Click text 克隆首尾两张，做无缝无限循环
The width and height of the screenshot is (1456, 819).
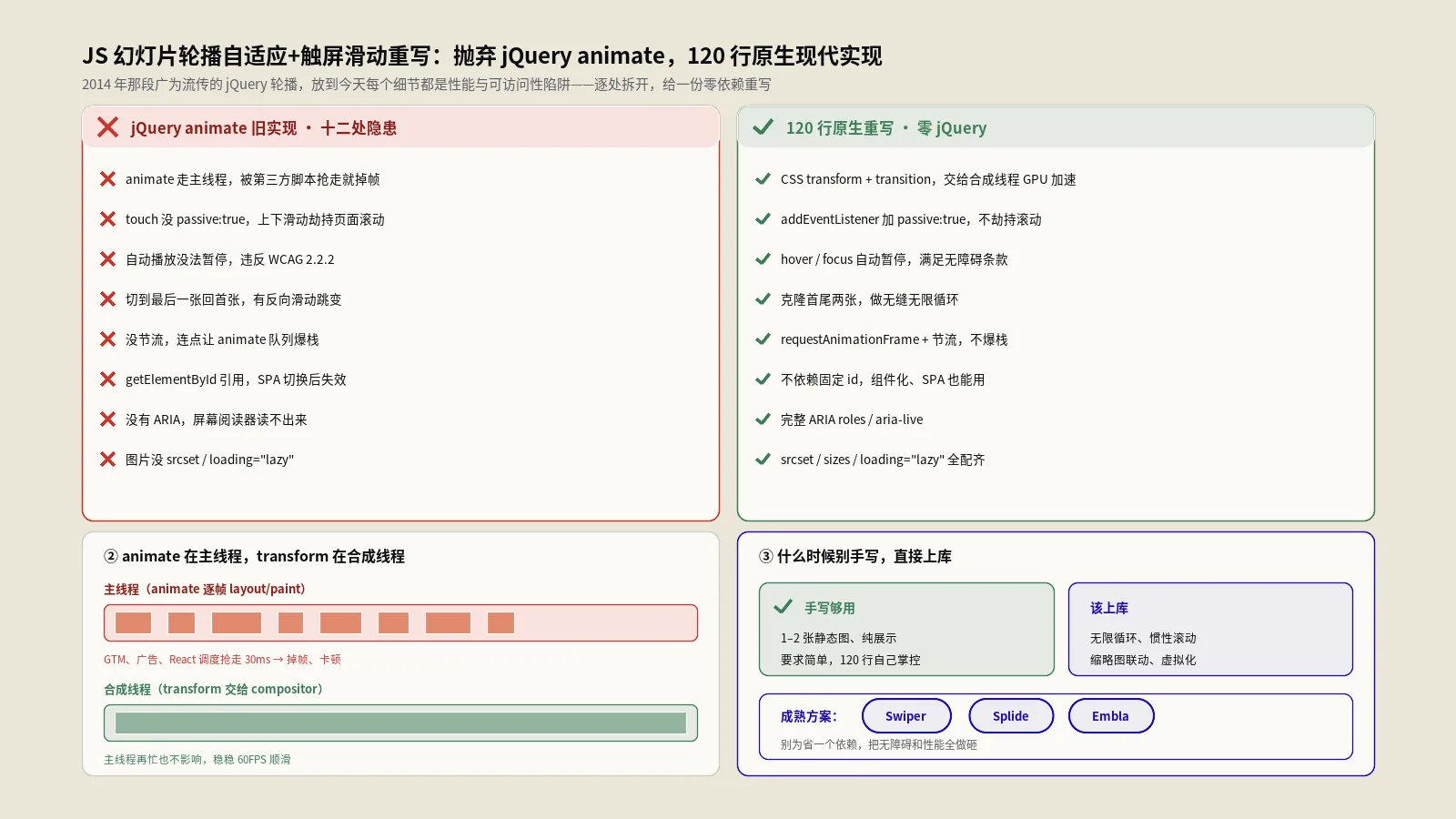pos(869,300)
